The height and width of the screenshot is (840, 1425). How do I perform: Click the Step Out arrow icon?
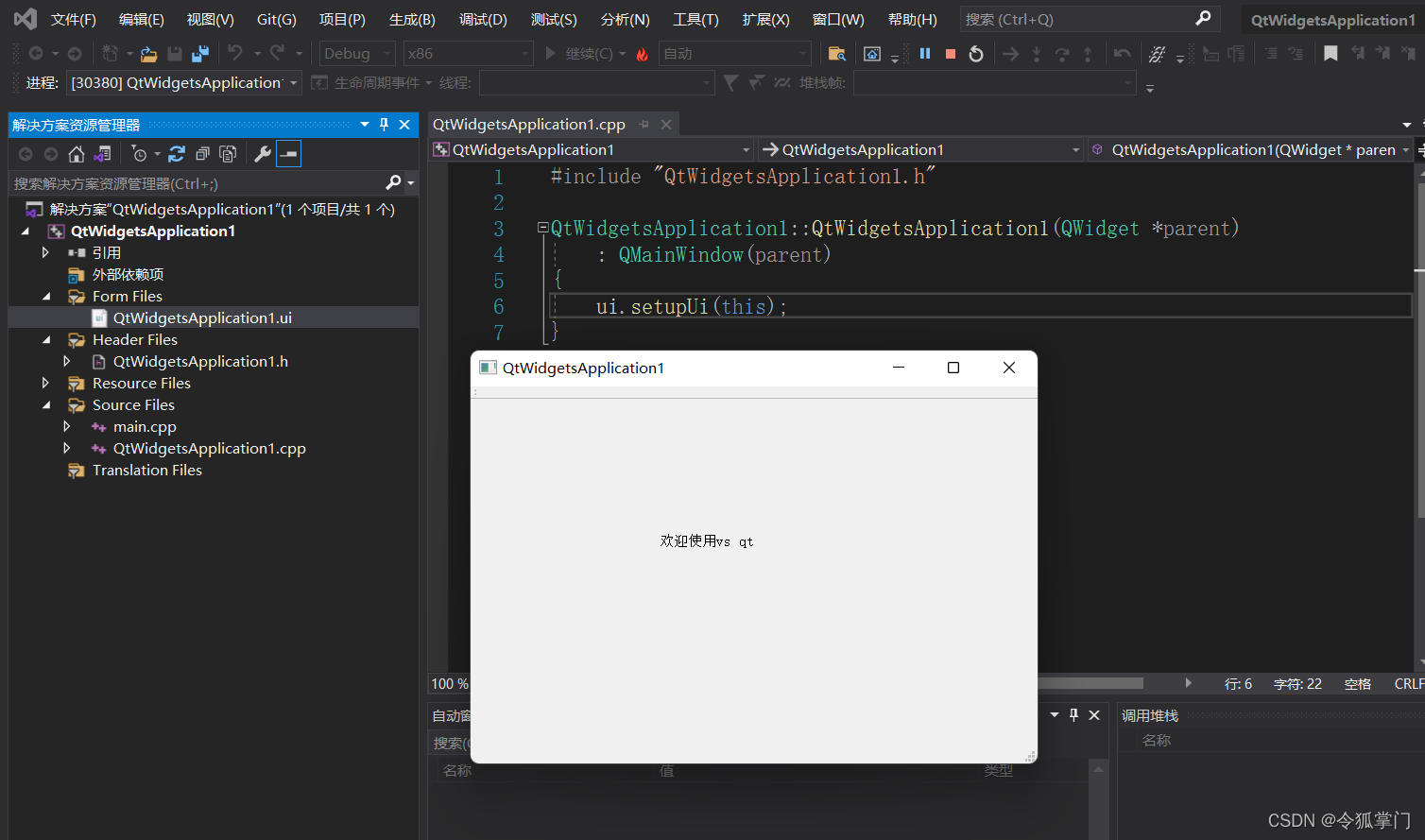(x=1088, y=54)
